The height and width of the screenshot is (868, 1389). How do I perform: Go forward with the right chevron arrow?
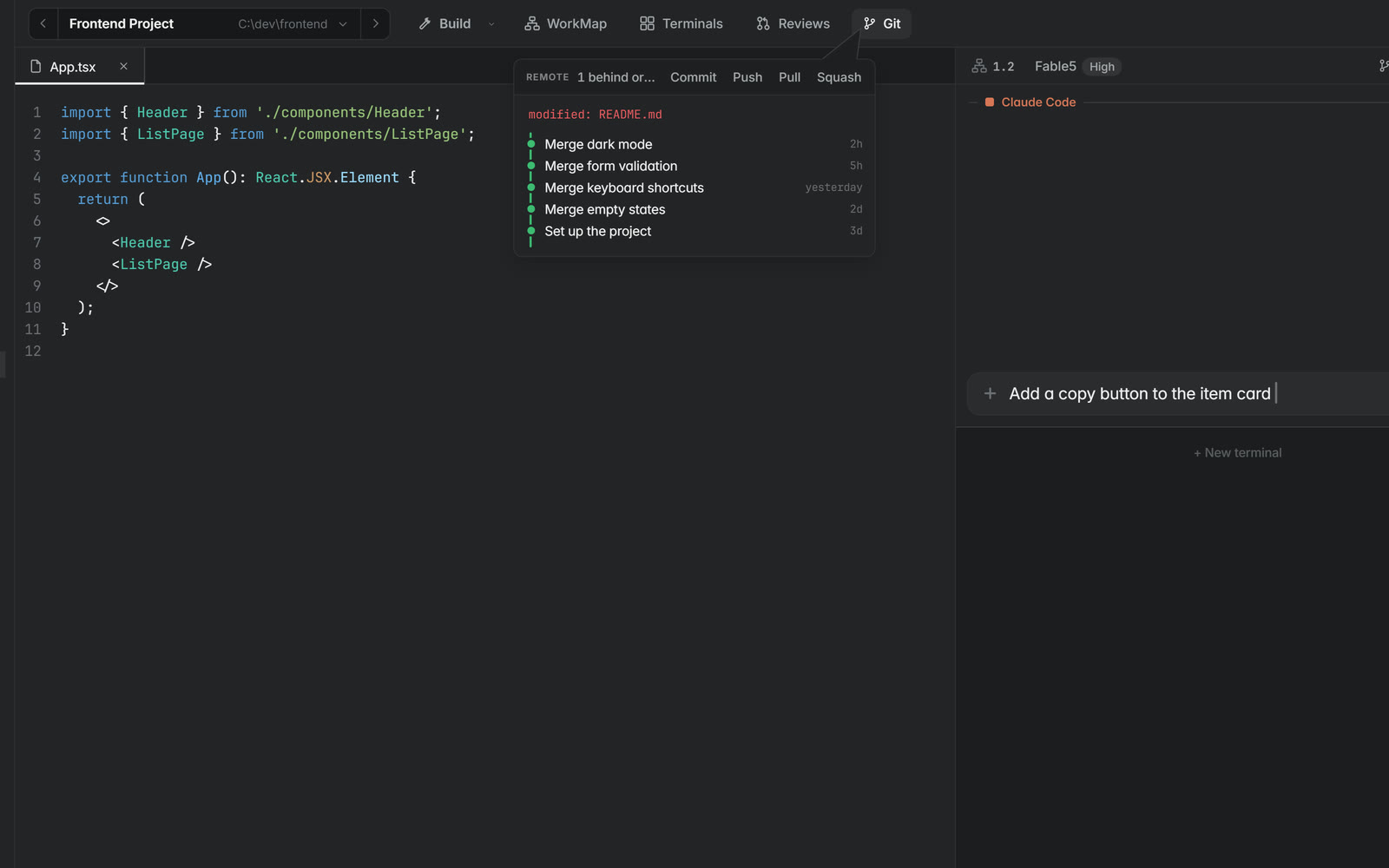click(x=375, y=23)
